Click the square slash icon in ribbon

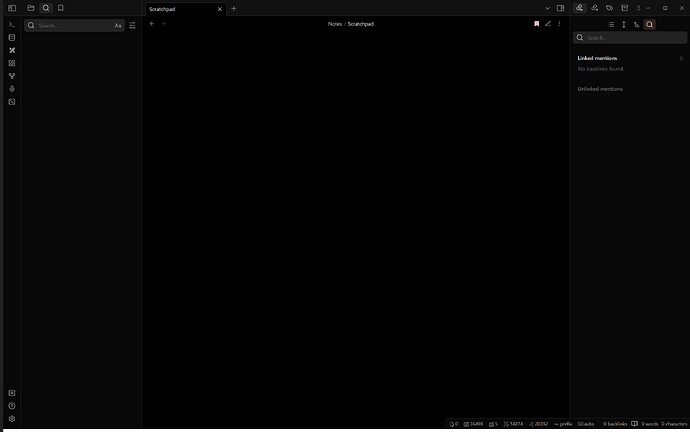point(12,102)
